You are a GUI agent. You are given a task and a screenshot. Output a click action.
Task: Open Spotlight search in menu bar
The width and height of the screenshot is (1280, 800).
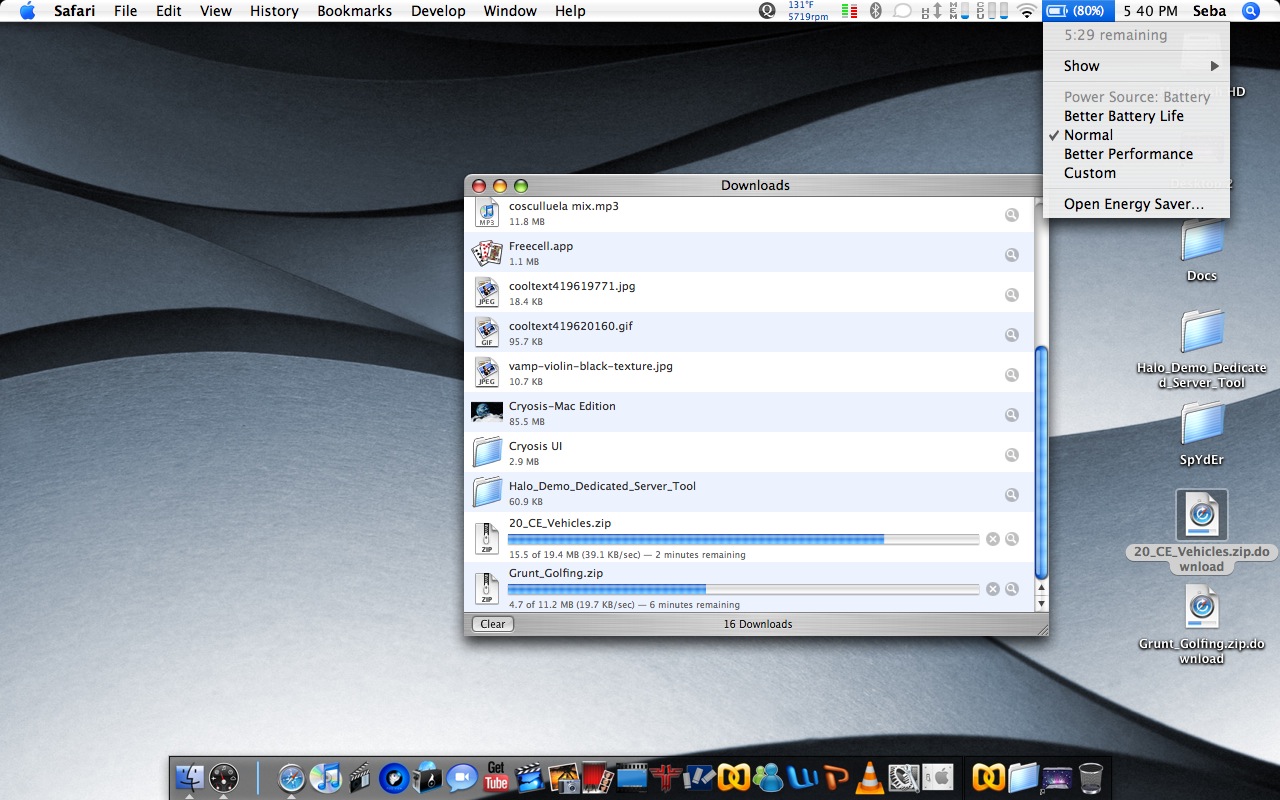1251,11
